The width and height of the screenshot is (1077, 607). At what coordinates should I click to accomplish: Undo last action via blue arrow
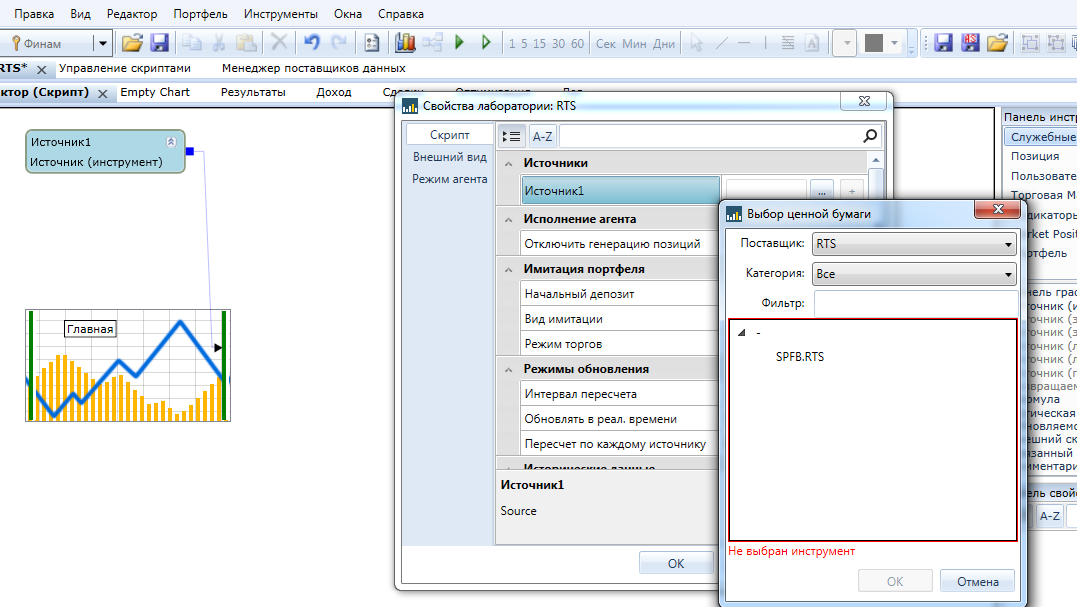312,43
